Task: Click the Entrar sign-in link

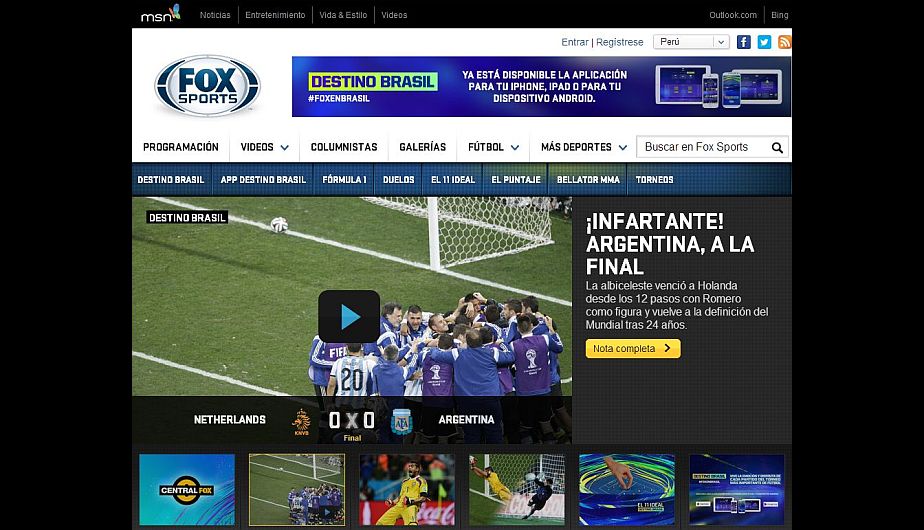Action: [575, 42]
